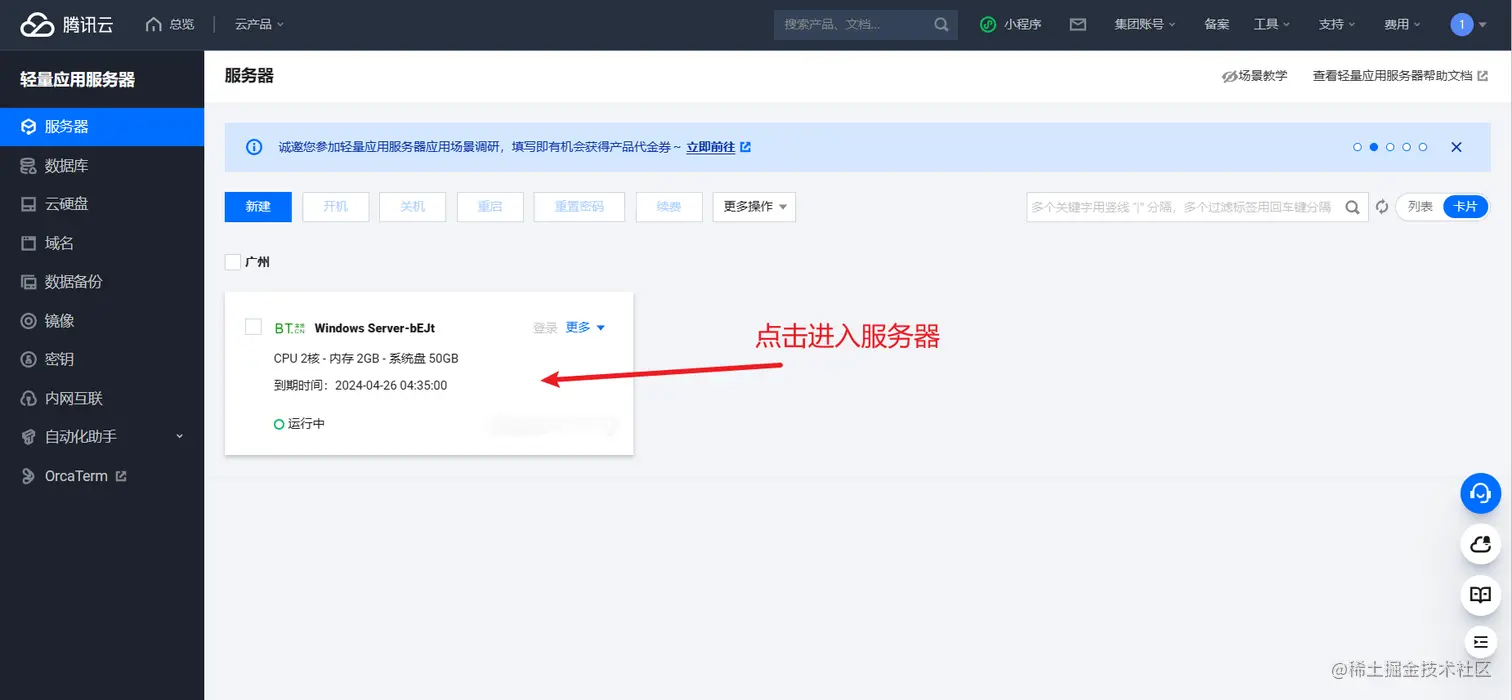This screenshot has height=700, width=1512.
Task: Switch to 卡片 card view
Action: (1466, 207)
